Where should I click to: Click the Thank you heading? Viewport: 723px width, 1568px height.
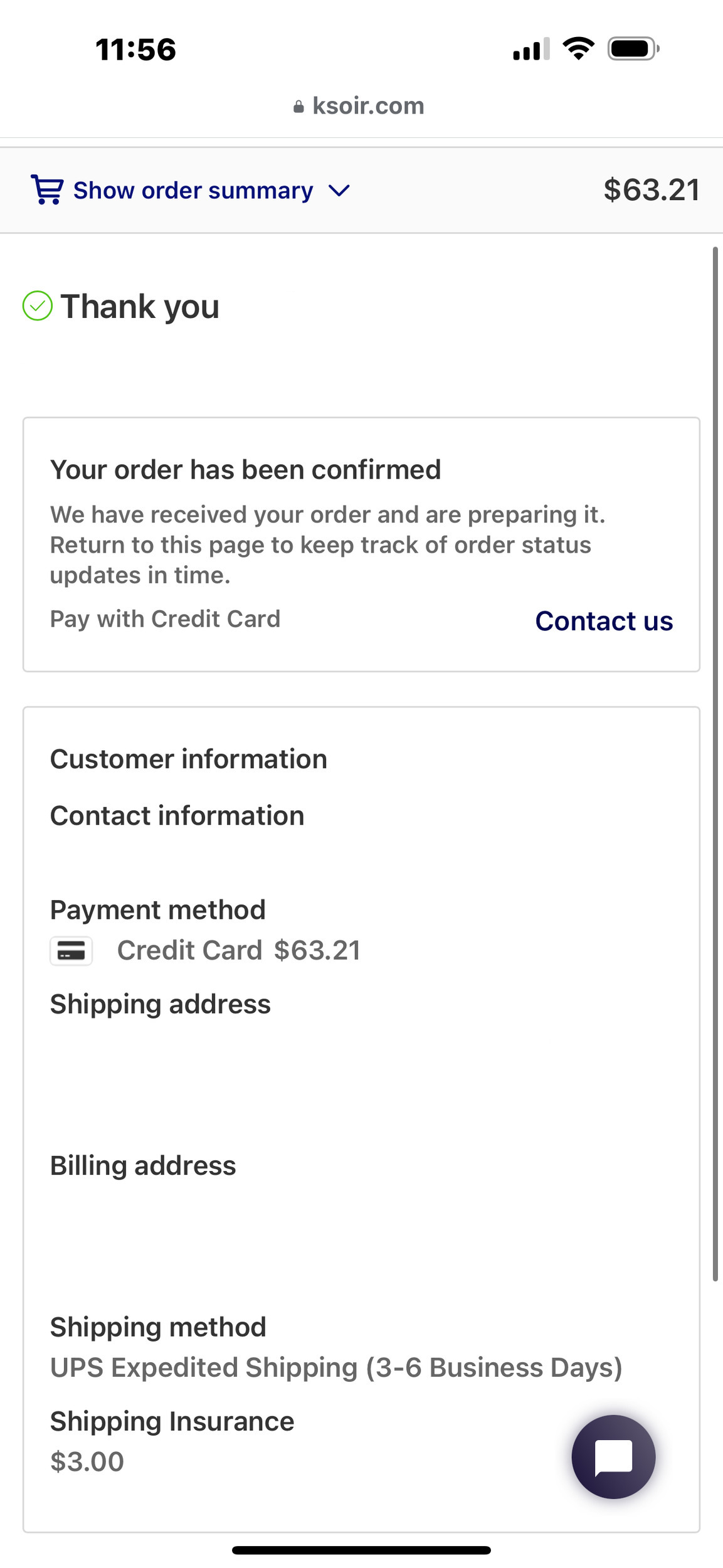pyautogui.click(x=140, y=307)
